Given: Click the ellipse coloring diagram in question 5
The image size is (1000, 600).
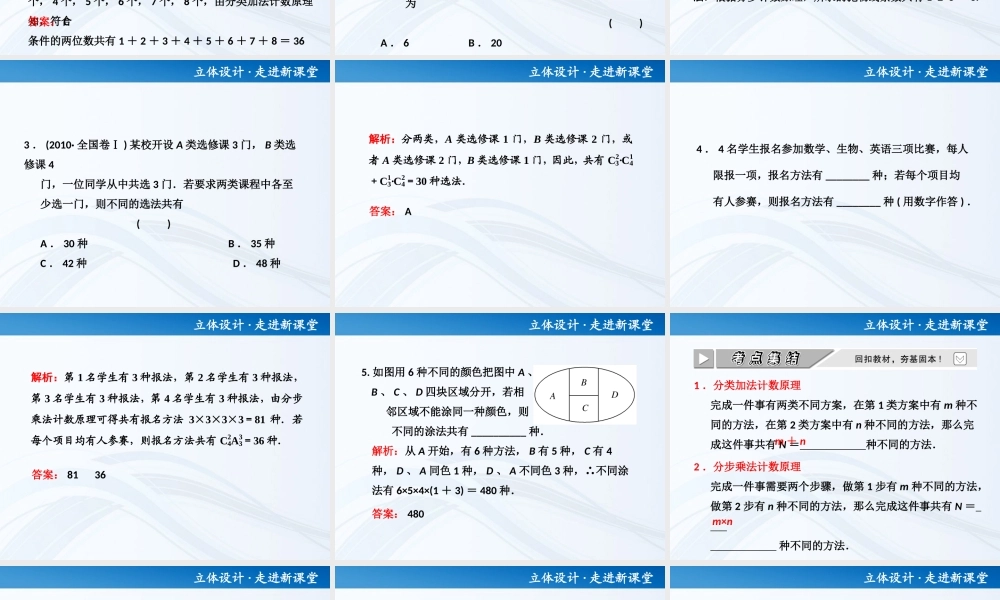Looking at the screenshot, I should [585, 395].
